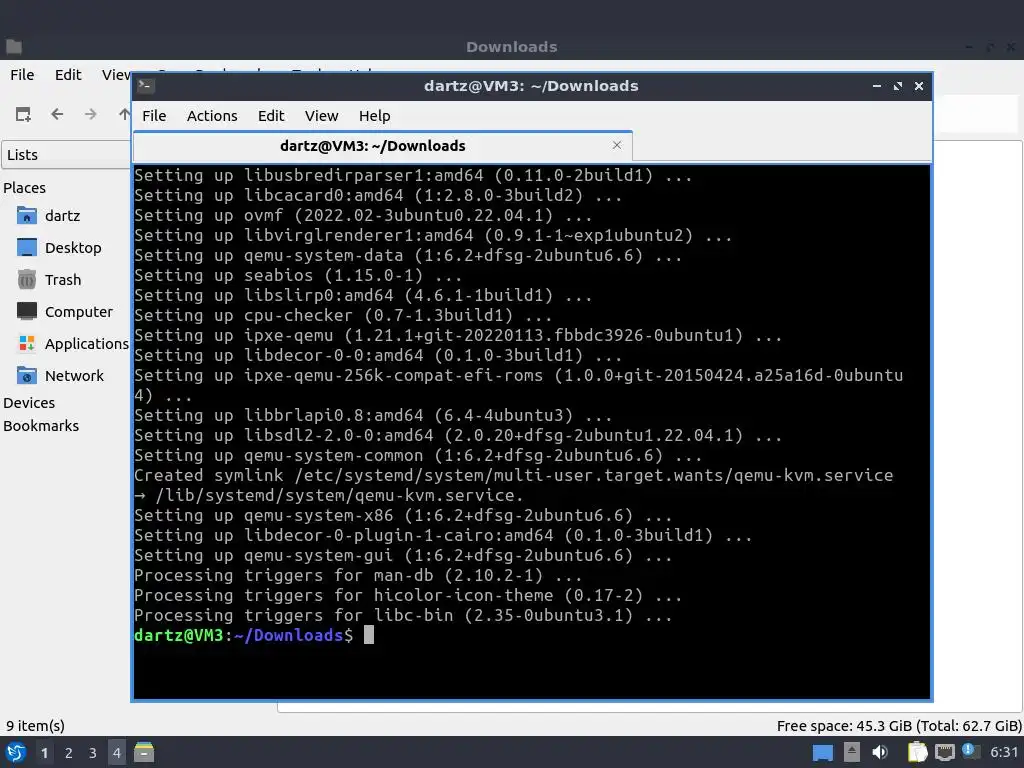Switch to the file manager task on the taskbar
The width and height of the screenshot is (1024, 768).
tap(144, 753)
